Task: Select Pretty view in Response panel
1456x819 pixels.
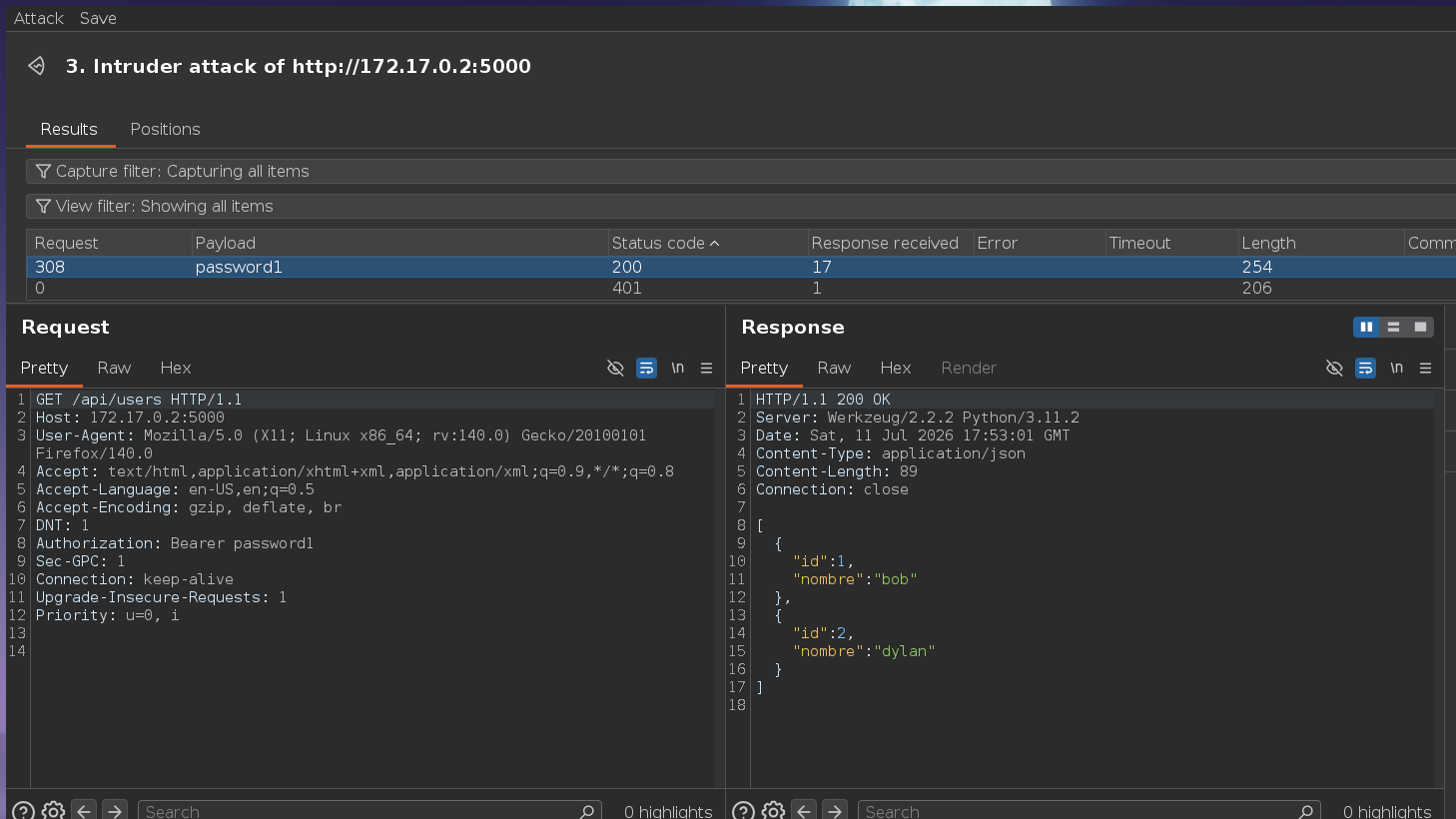Action: [764, 368]
